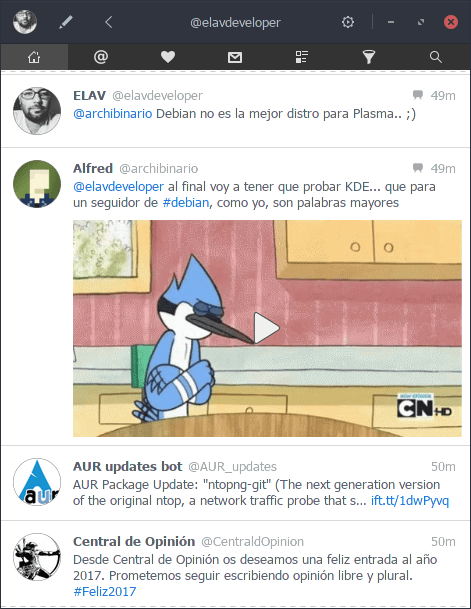
Task: Open the #debian hashtag
Action: point(185,203)
